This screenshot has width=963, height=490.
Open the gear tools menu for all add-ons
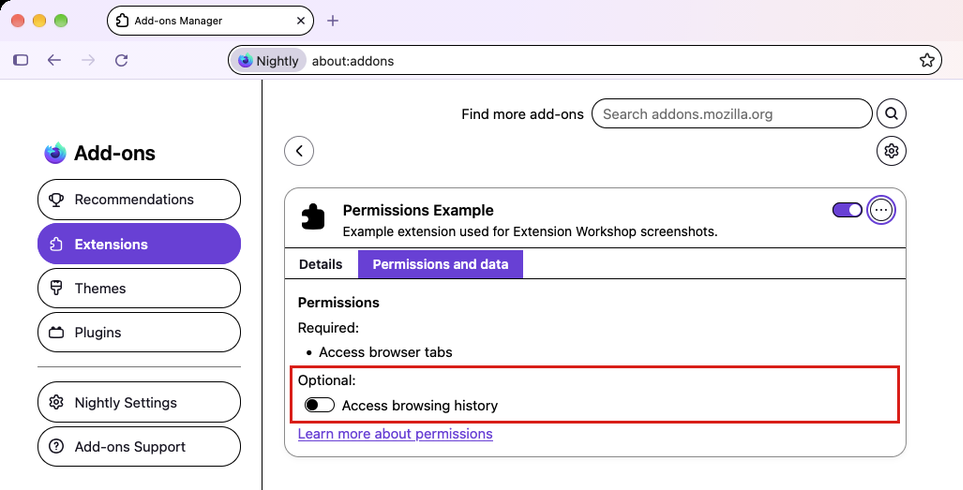point(892,151)
